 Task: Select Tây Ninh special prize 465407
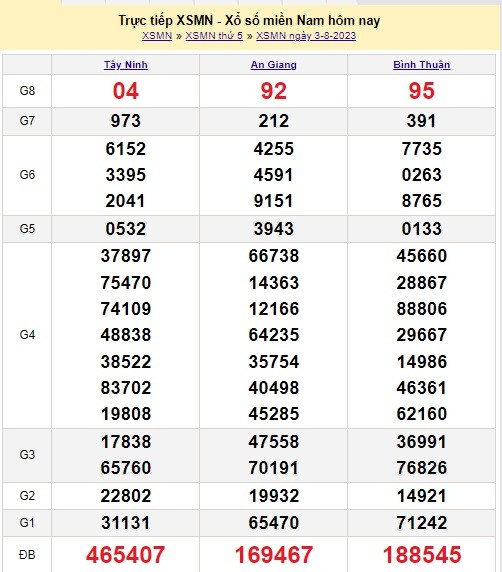(x=126, y=554)
